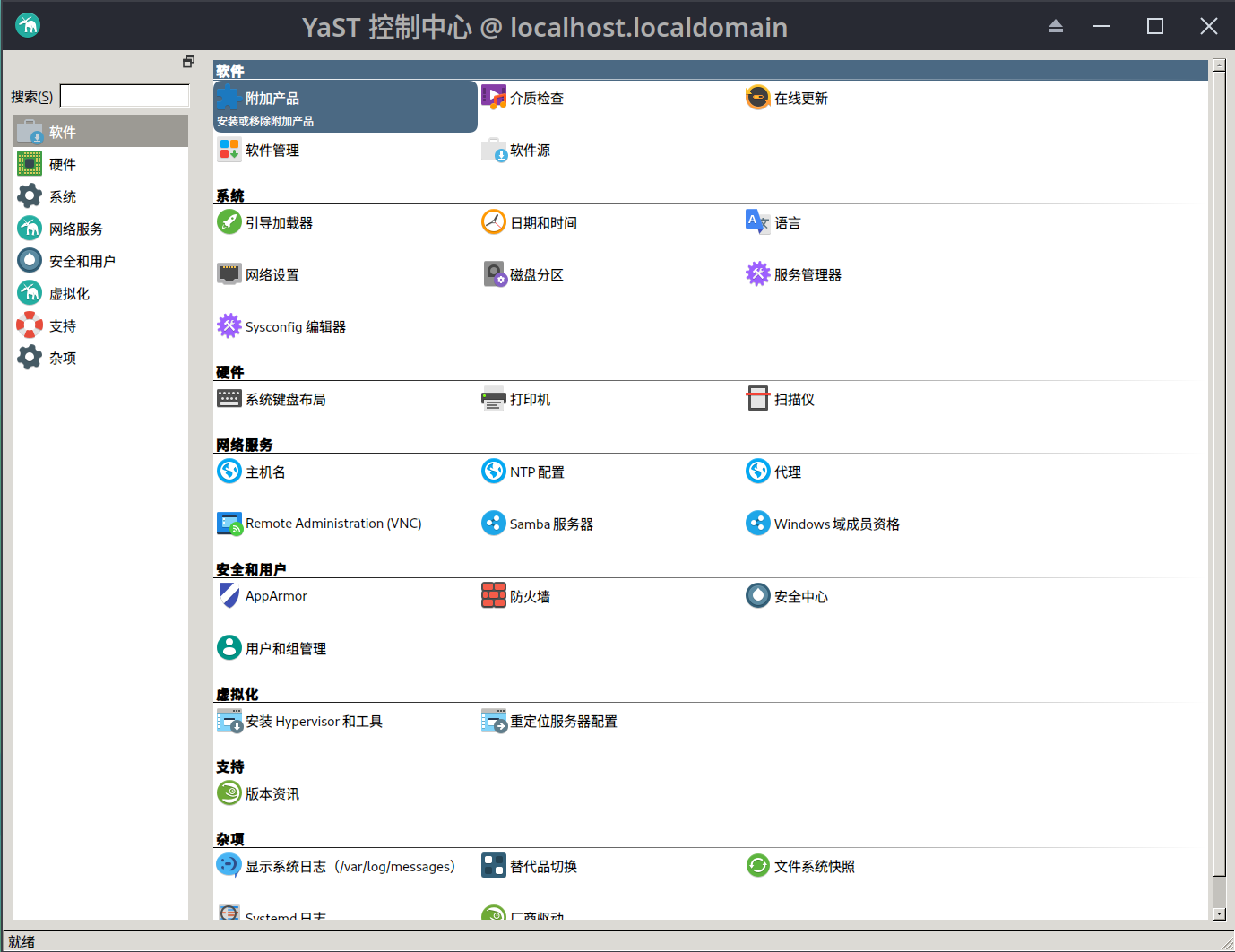
Task: Open 在线更新 online update icon
Action: coord(758,97)
